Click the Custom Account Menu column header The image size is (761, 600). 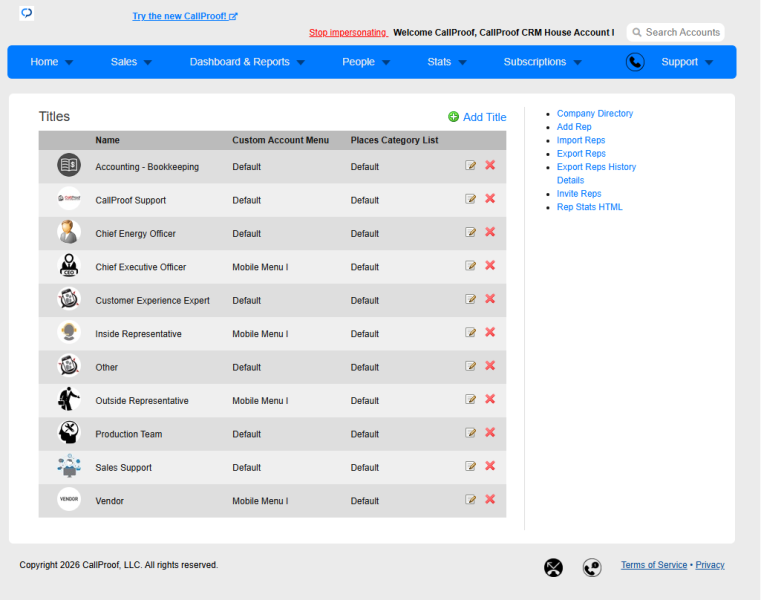[x=280, y=140]
